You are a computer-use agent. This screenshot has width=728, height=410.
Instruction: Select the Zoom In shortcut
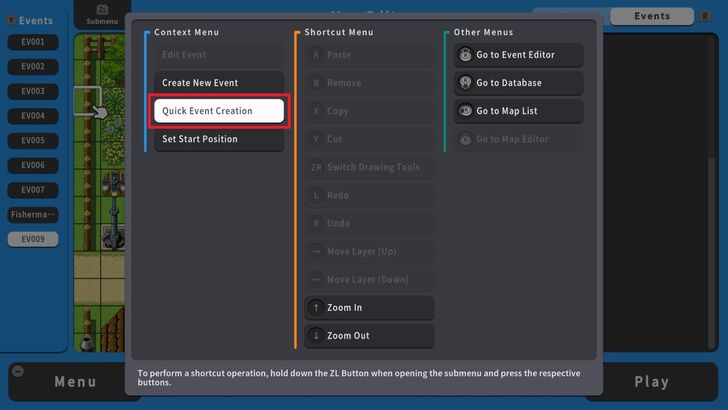(x=369, y=307)
